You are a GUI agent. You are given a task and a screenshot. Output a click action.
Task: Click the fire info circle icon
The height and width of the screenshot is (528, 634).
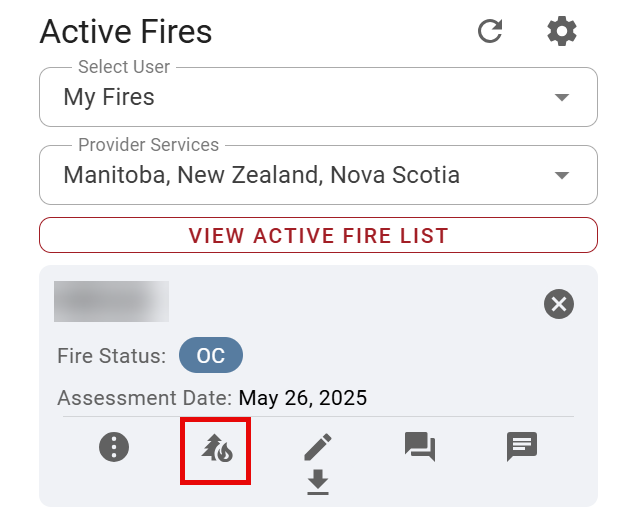(114, 446)
